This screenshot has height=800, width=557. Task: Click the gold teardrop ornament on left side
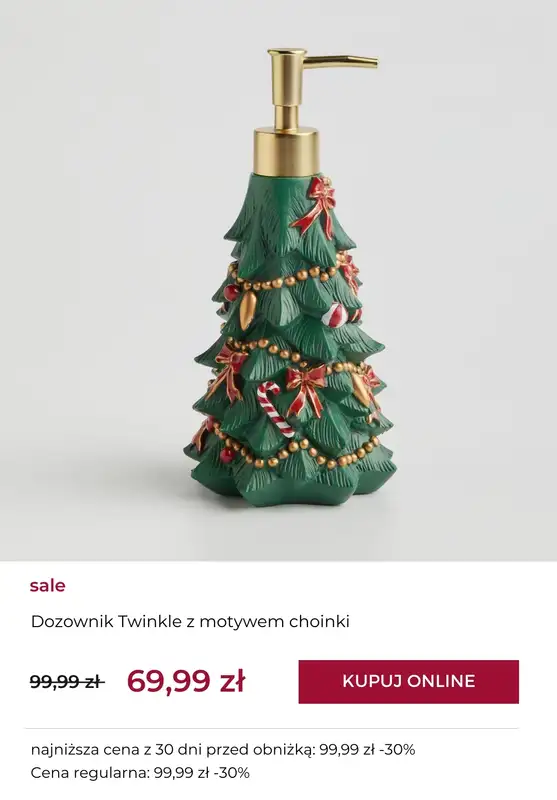[x=246, y=309]
